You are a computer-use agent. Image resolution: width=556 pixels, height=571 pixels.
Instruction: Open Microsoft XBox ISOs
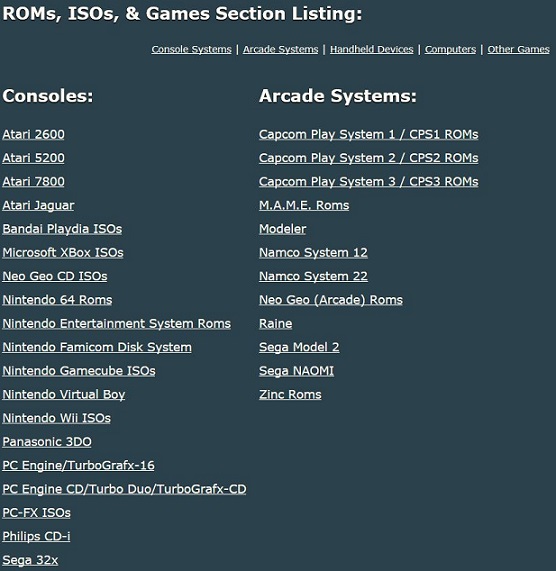[x=63, y=252]
